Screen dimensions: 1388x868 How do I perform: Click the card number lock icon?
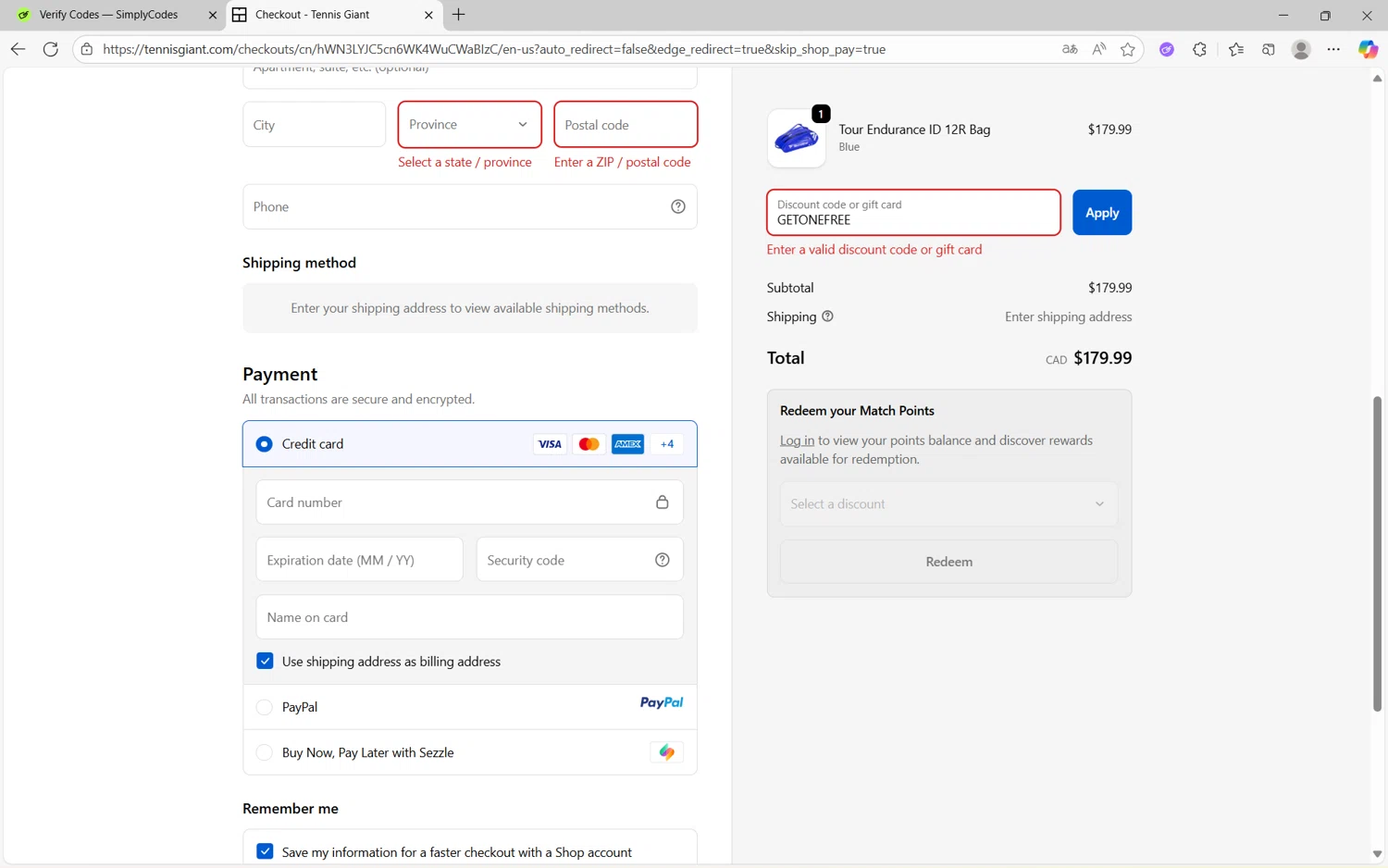coord(663,502)
